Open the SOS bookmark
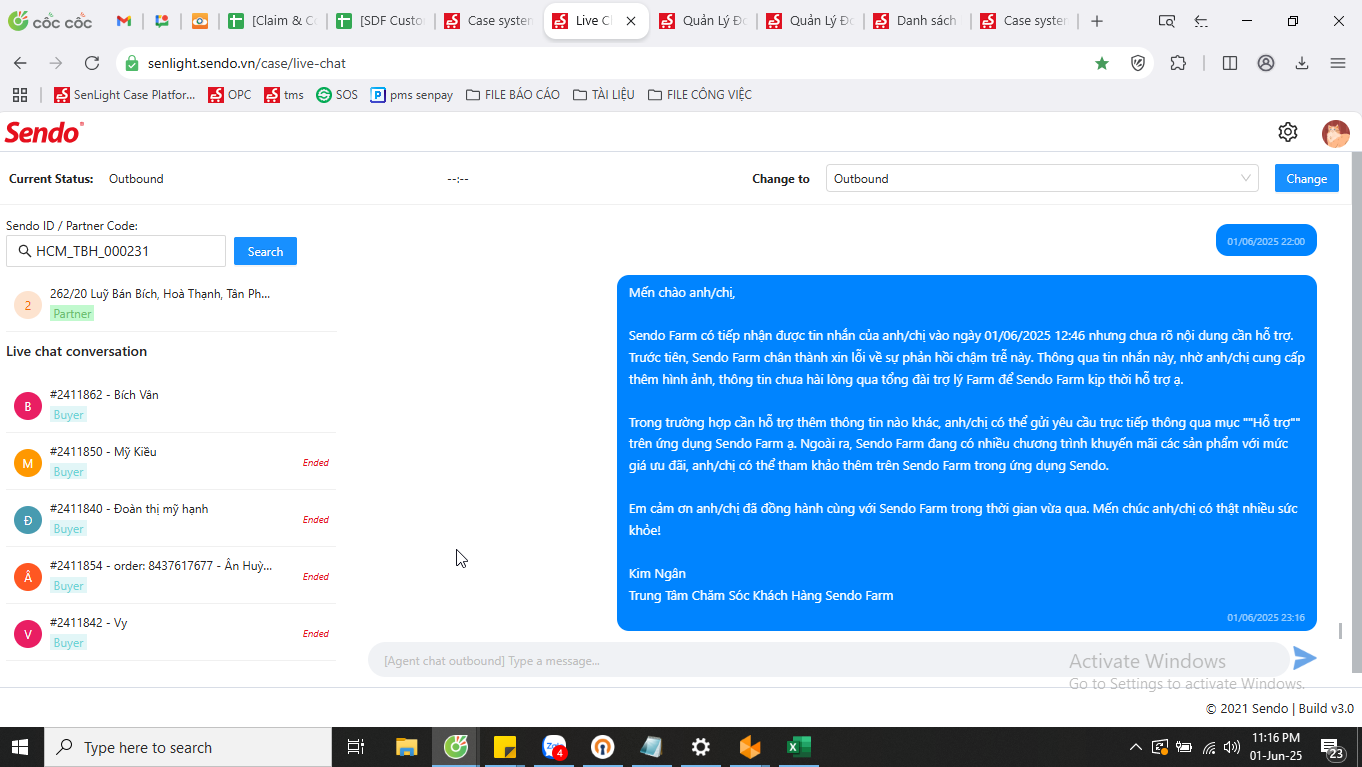Viewport: 1362px width, 767px height. coord(337,95)
